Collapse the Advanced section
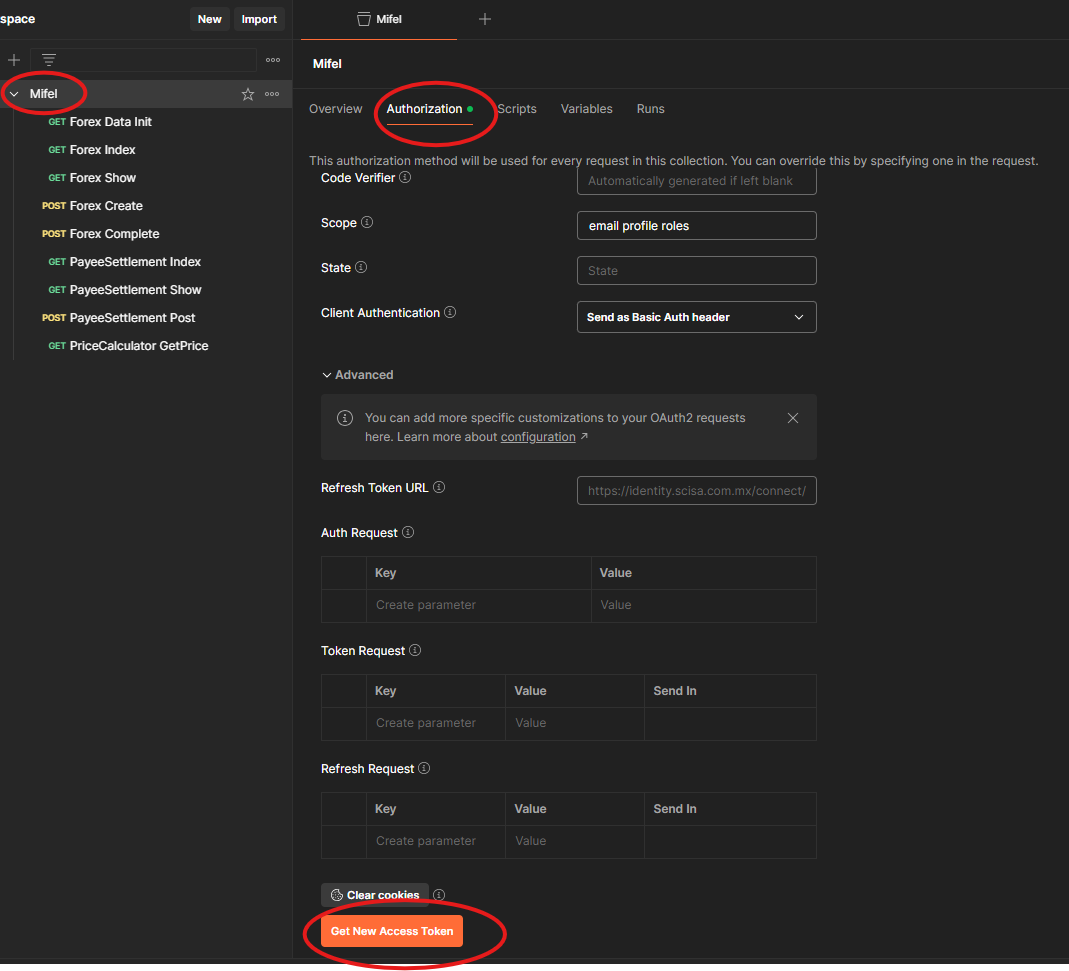Screen dimensions: 1069x971 (x=357, y=375)
